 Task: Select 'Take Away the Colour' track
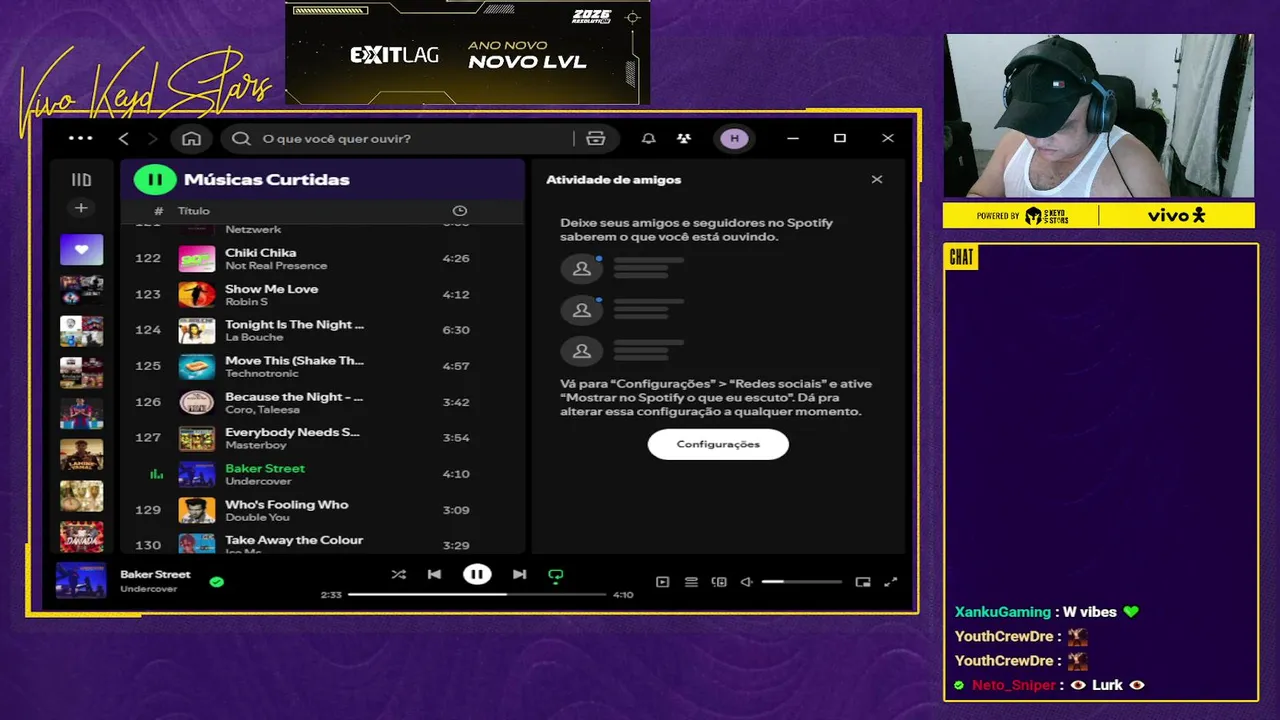(294, 540)
